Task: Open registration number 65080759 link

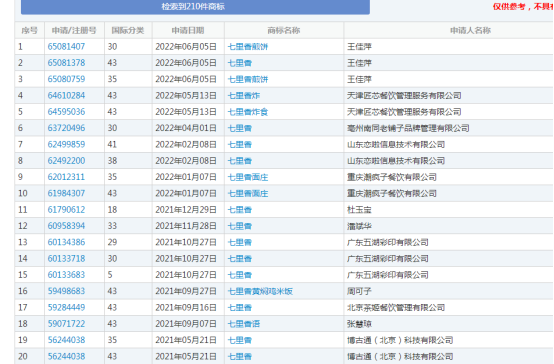Action: pyautogui.click(x=66, y=79)
